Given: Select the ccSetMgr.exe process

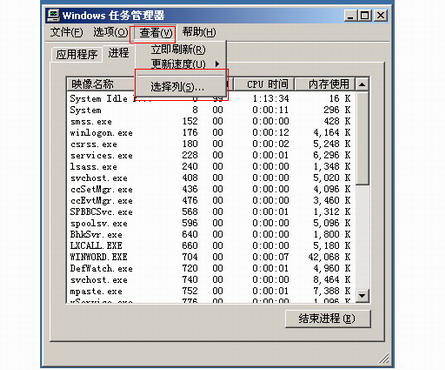Looking at the screenshot, I should (211, 189).
